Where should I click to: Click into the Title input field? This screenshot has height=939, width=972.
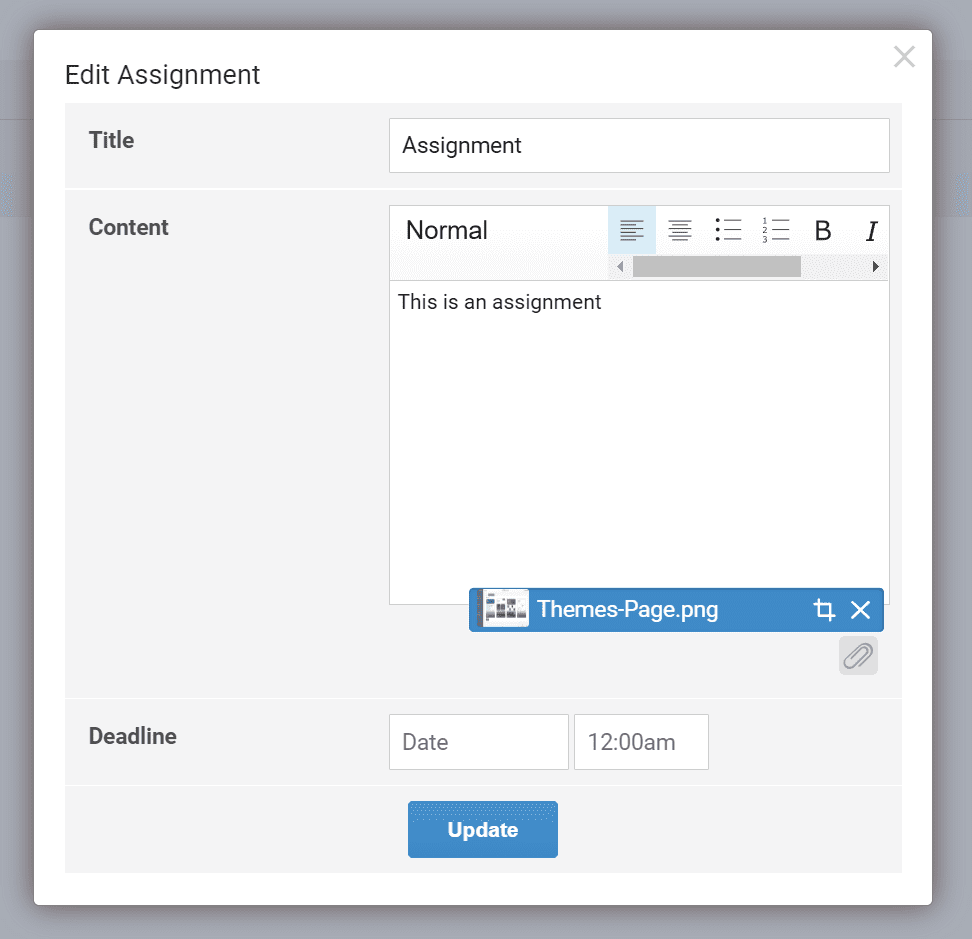tap(638, 146)
